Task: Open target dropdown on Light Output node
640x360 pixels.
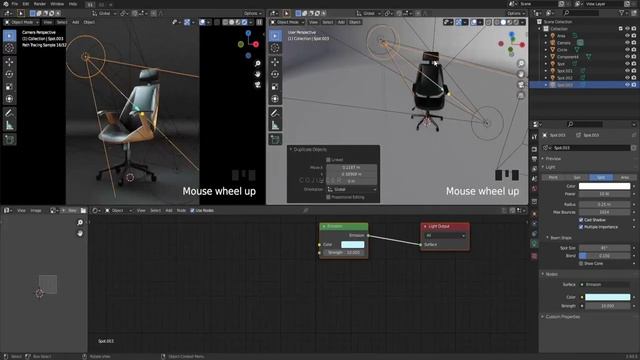Action: (445, 236)
